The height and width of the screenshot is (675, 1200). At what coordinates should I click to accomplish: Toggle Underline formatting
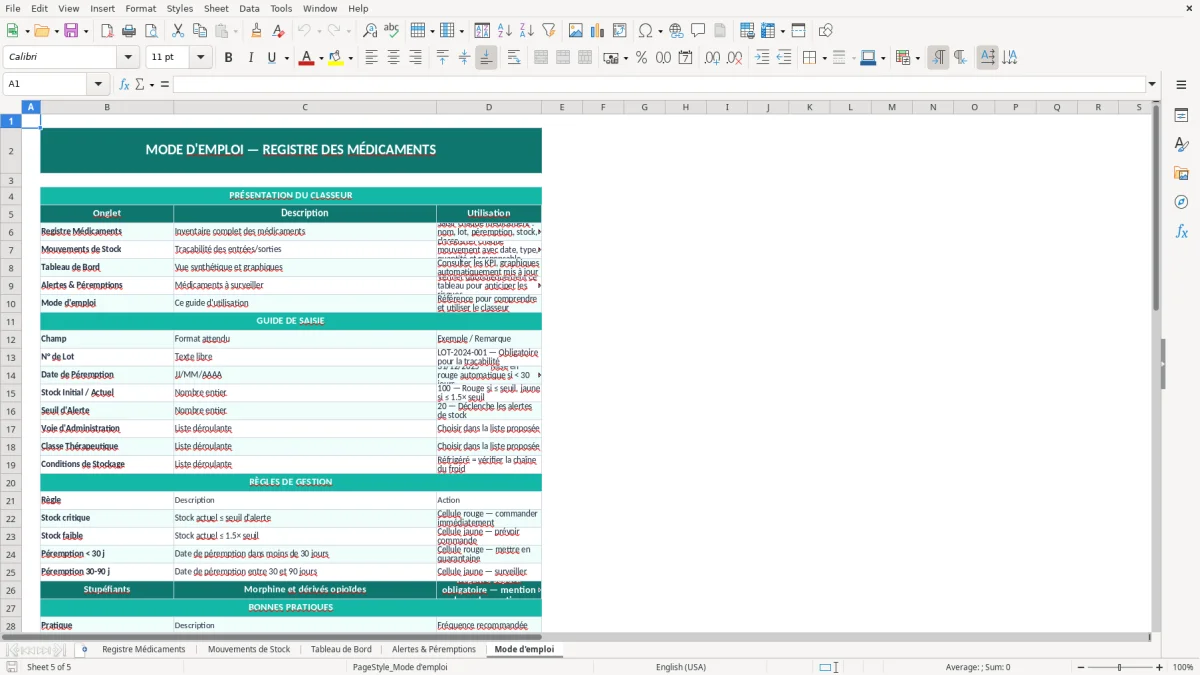271,58
